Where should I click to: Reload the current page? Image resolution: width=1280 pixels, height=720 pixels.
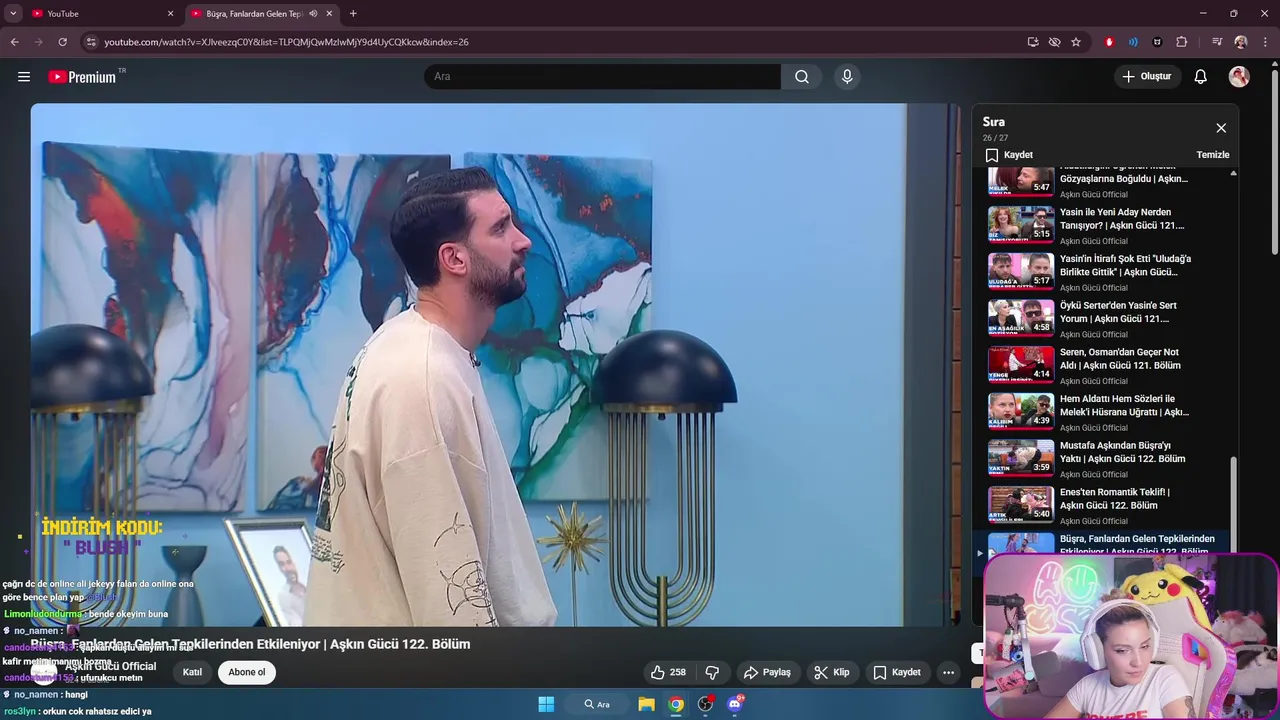(x=62, y=42)
